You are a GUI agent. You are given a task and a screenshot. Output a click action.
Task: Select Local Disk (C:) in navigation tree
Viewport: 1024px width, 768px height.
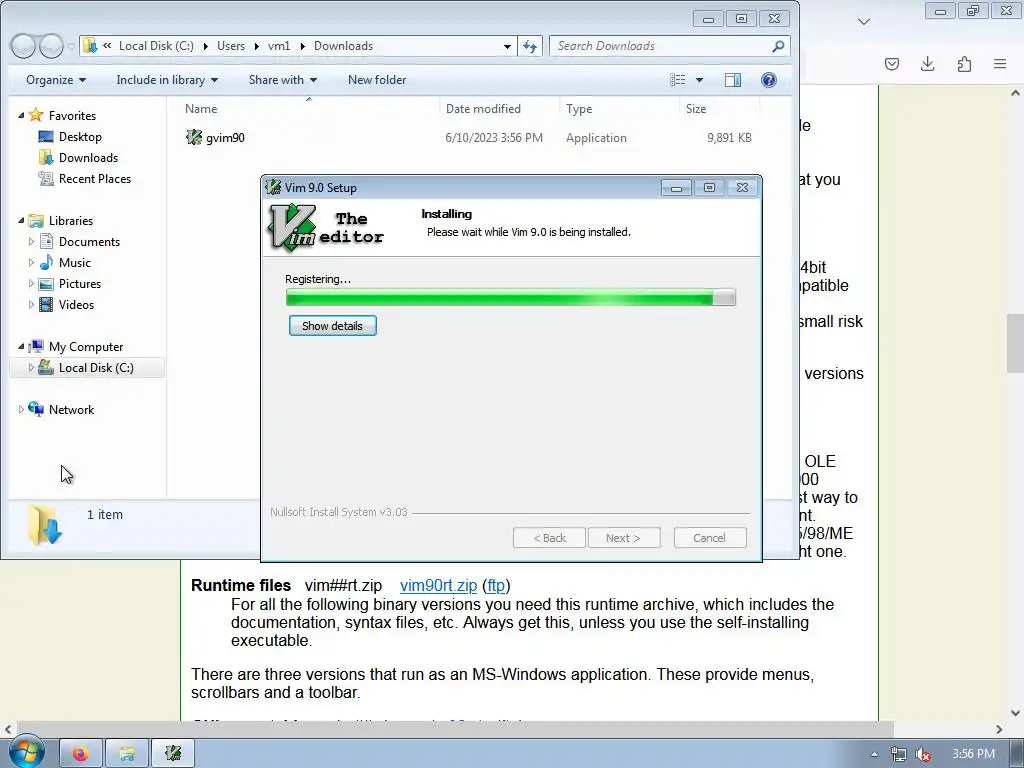tap(95, 368)
